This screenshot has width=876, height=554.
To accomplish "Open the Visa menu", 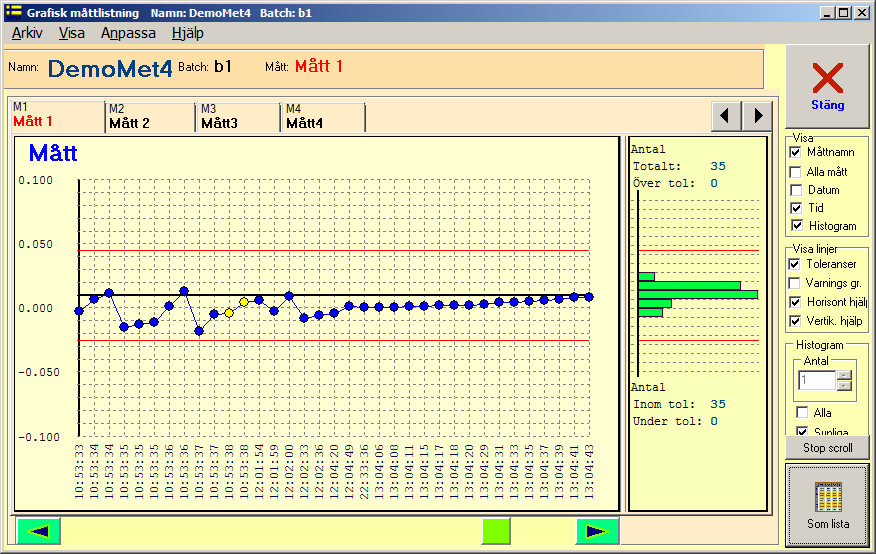I will click(x=72, y=33).
